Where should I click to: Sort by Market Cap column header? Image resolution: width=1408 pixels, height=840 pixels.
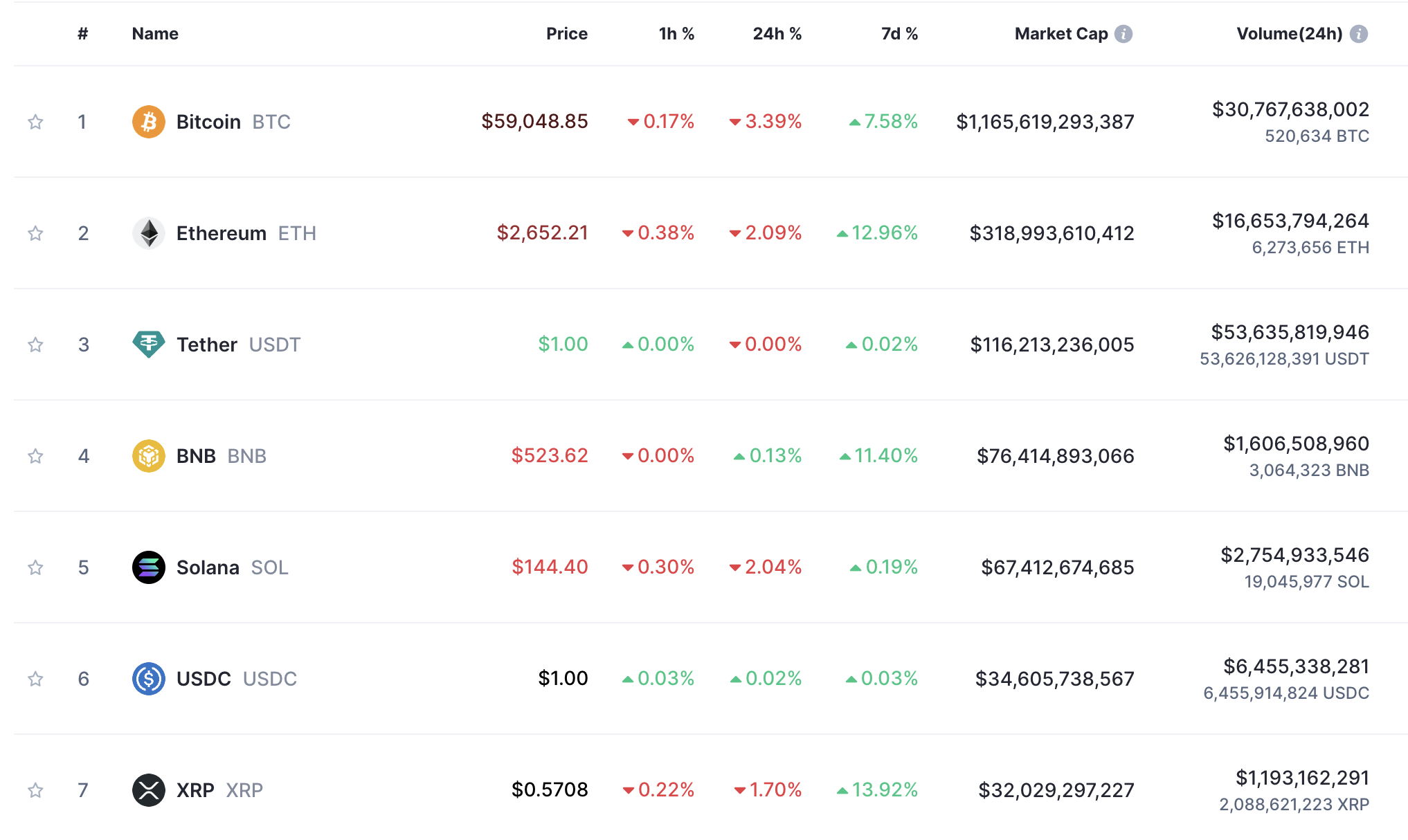pyautogui.click(x=1061, y=34)
